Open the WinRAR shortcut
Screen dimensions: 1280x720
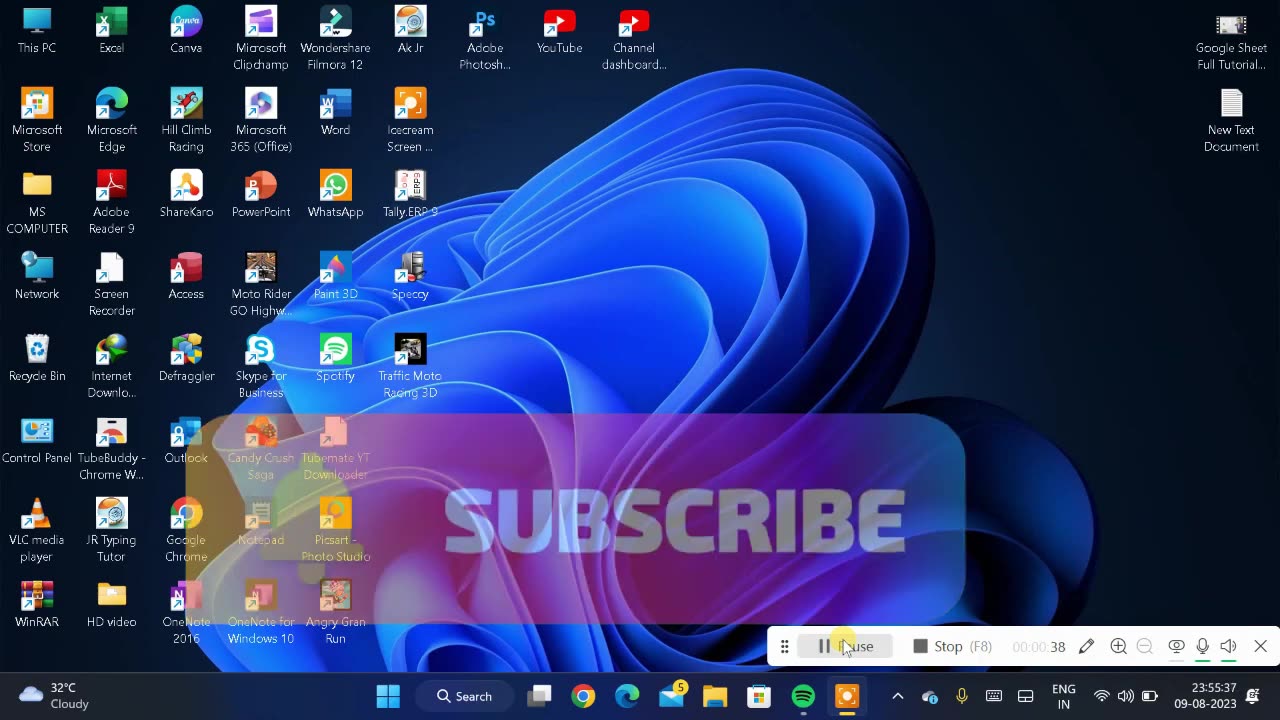[37, 604]
